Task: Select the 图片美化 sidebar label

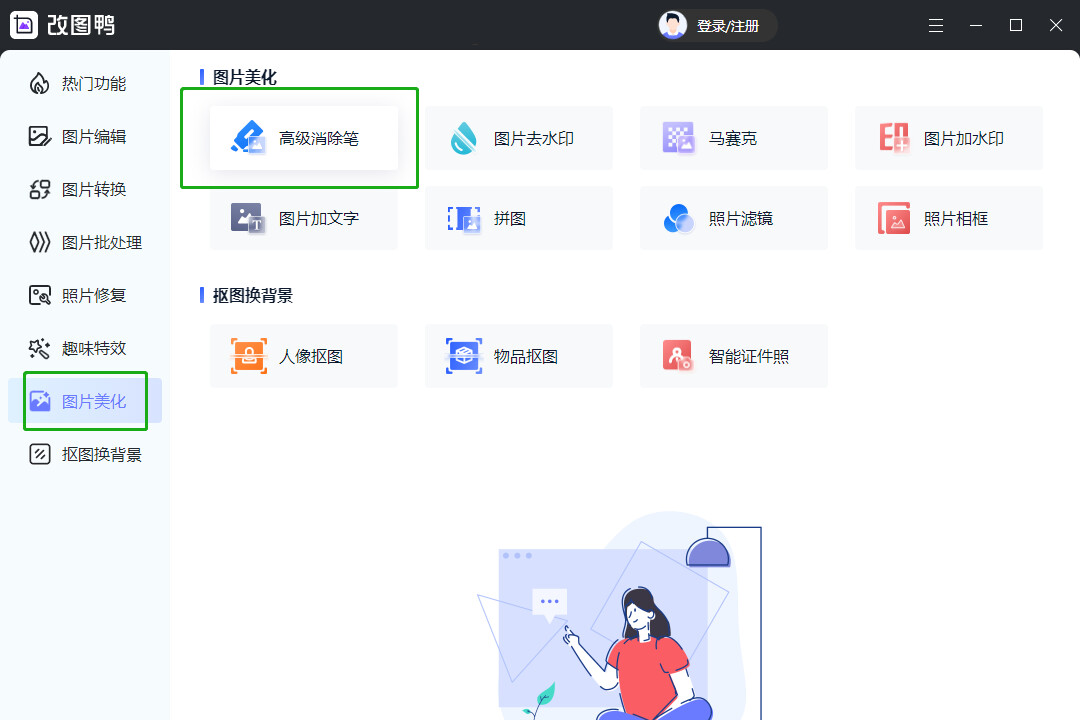Action: click(x=94, y=402)
